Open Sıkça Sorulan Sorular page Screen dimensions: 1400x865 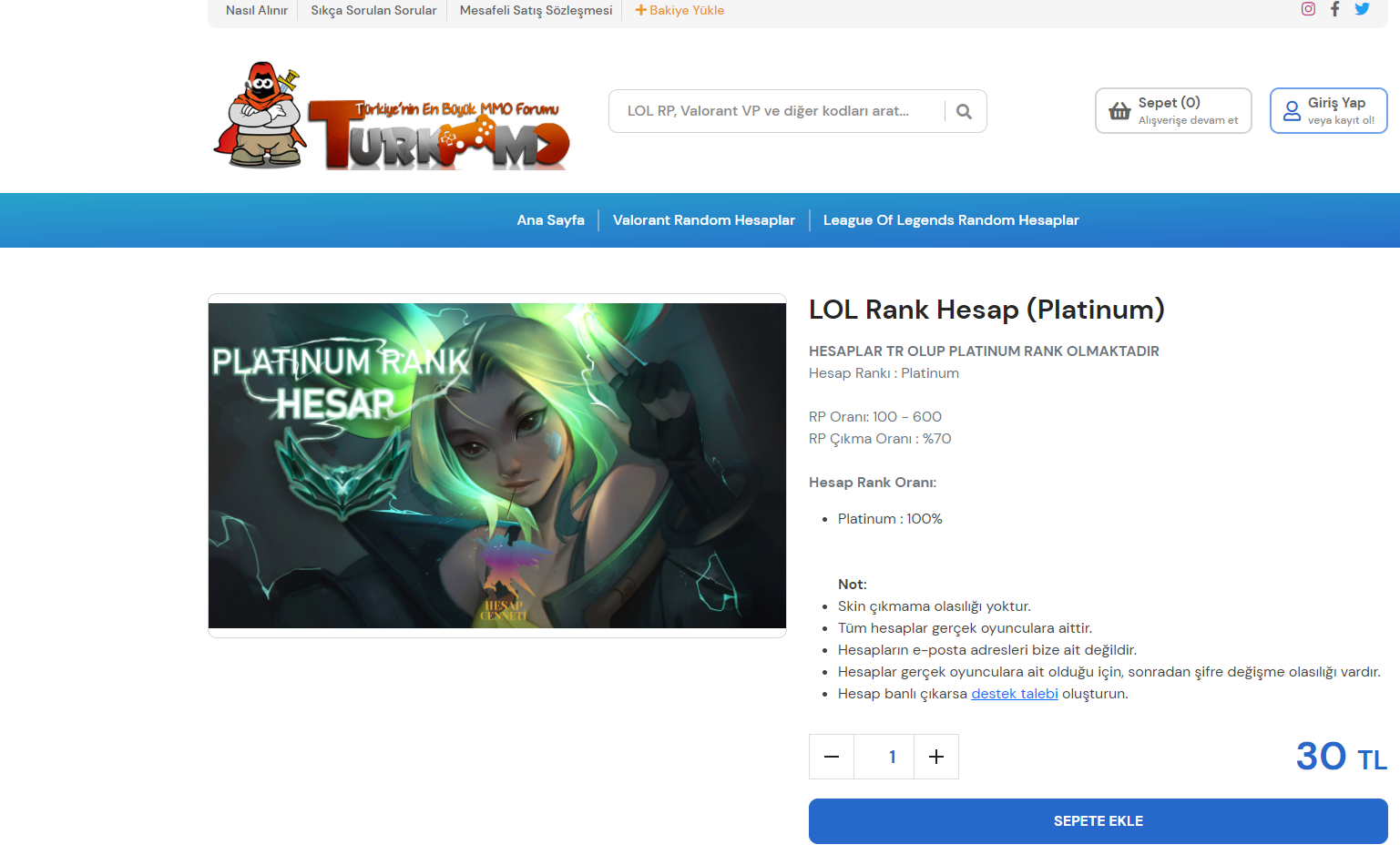(373, 10)
